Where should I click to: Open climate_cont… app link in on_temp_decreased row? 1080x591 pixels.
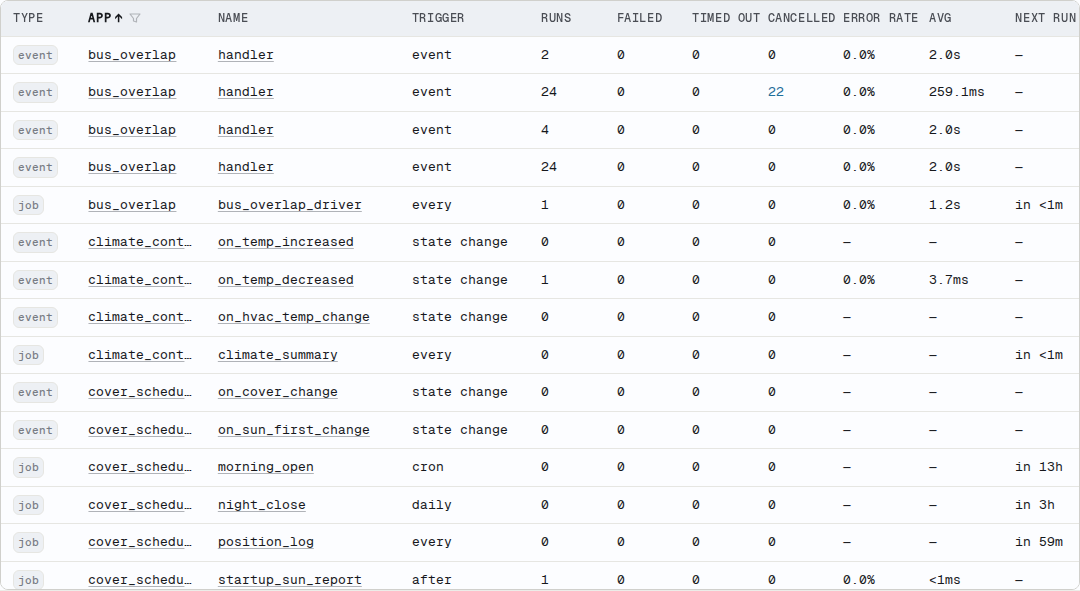pos(140,280)
